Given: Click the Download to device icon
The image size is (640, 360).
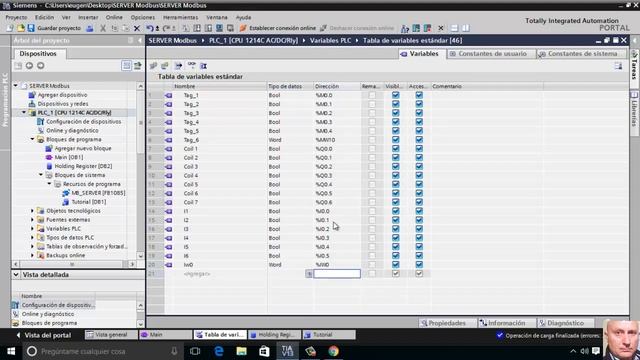Looking at the screenshot, I should (197, 28).
